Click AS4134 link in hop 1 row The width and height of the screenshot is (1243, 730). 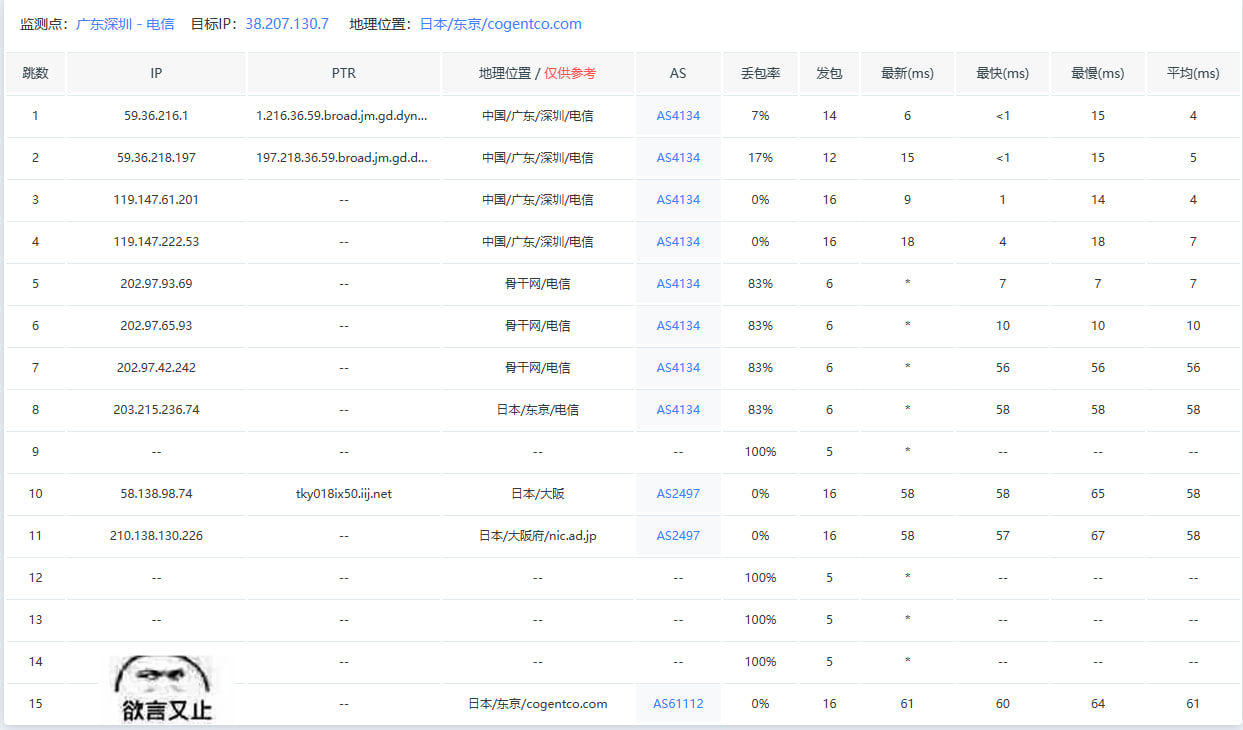pos(678,116)
